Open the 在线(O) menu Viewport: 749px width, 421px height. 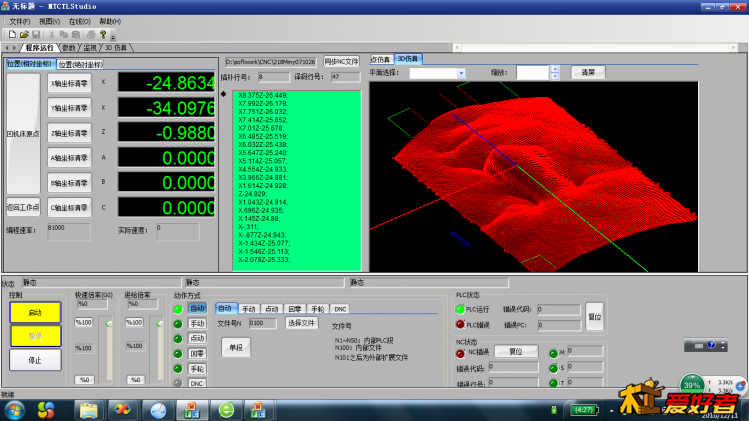coord(79,22)
